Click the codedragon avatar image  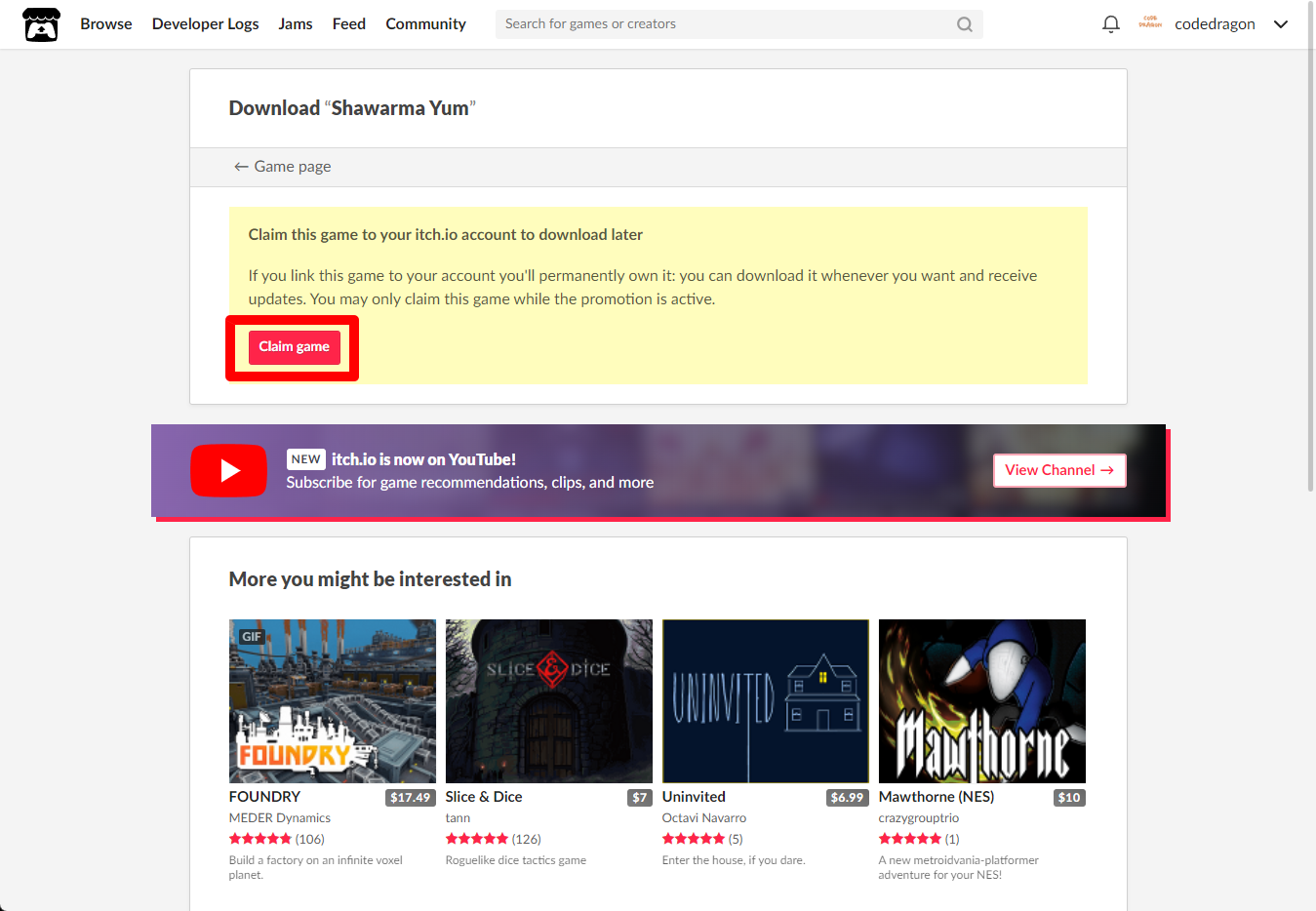click(1150, 23)
